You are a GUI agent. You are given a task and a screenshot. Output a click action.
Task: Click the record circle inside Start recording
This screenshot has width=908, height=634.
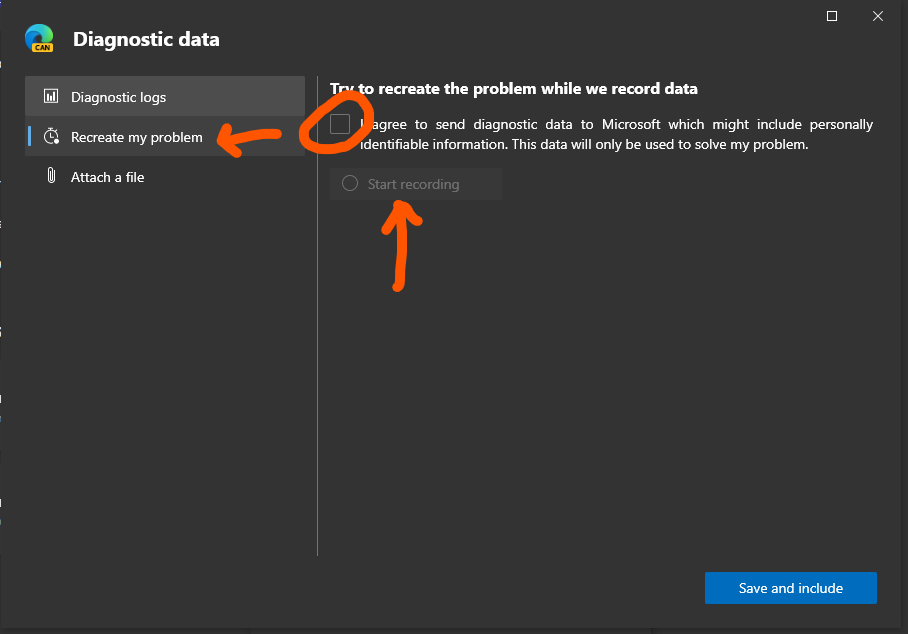(x=350, y=183)
